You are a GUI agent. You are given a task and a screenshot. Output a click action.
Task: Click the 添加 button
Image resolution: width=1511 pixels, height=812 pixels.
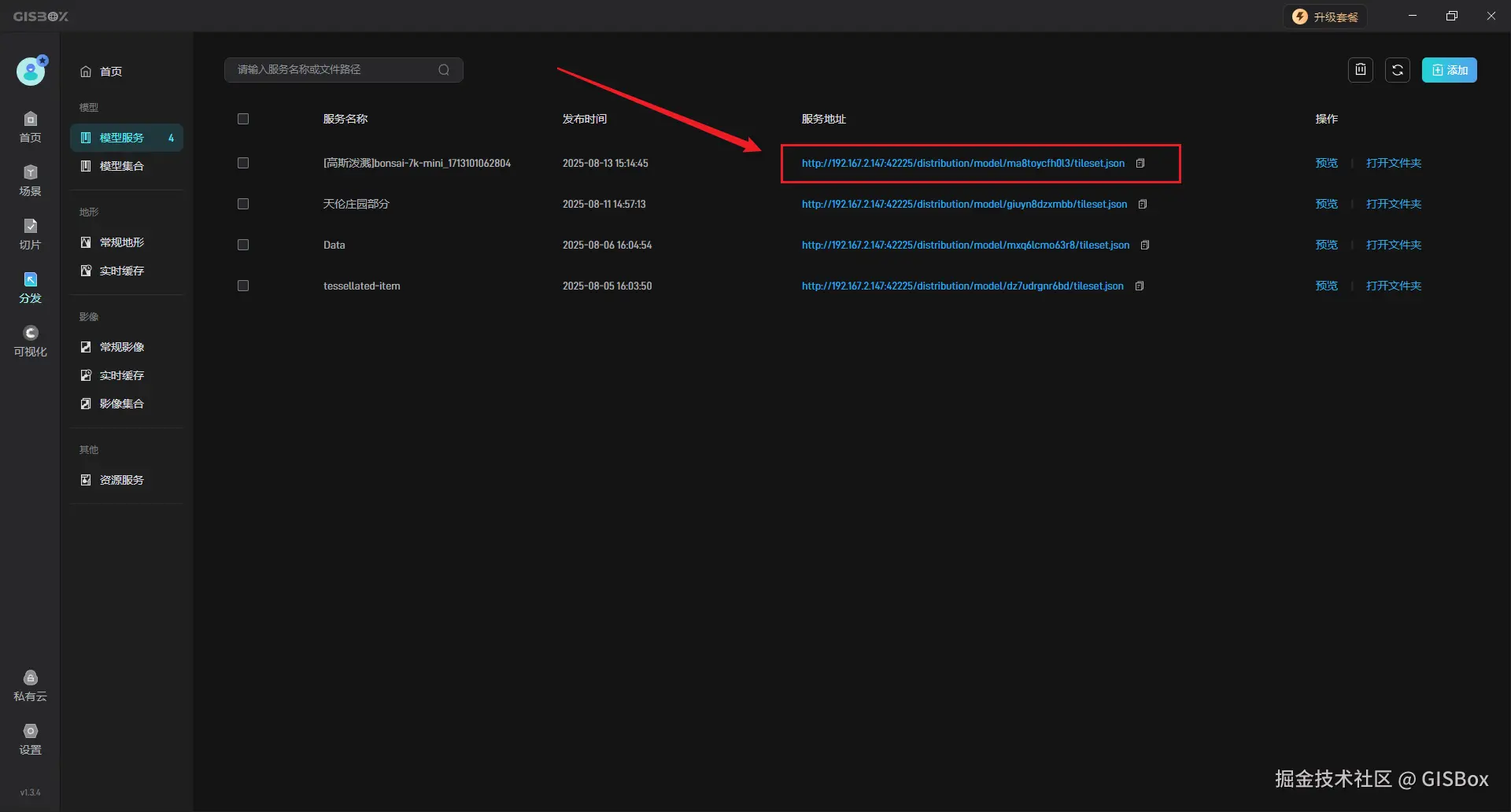1450,70
